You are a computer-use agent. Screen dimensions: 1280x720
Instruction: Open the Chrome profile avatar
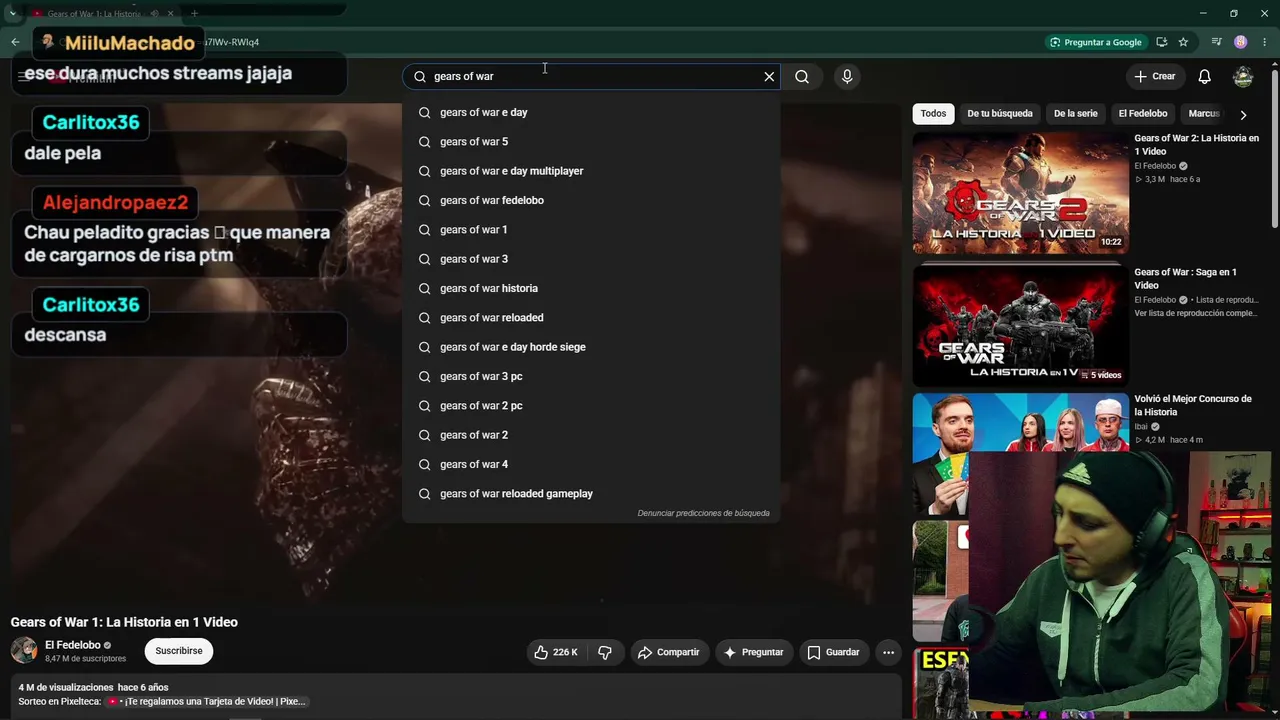[1241, 42]
